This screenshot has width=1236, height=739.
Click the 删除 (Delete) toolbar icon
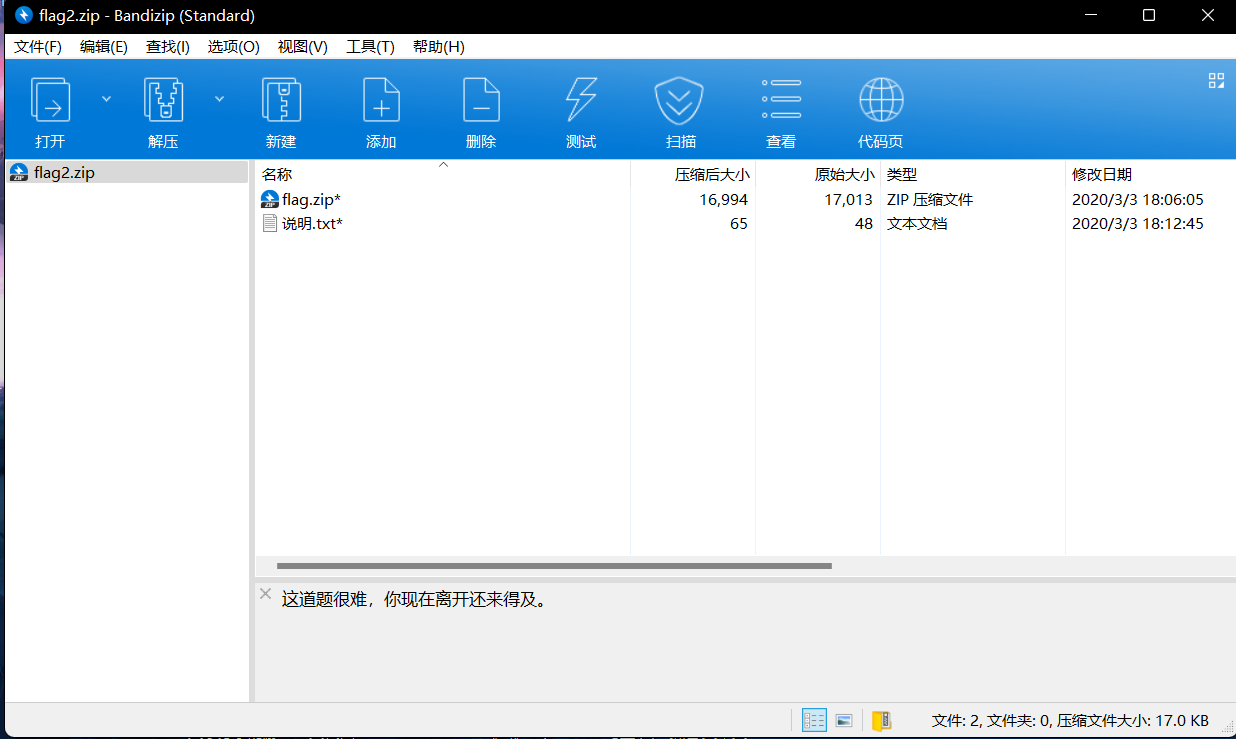click(481, 100)
